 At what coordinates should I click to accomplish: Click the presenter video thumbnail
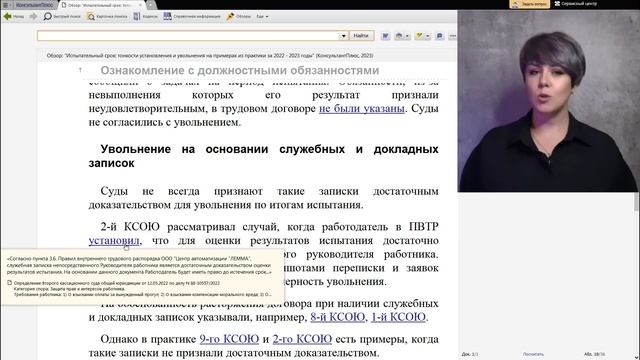pos(548,101)
